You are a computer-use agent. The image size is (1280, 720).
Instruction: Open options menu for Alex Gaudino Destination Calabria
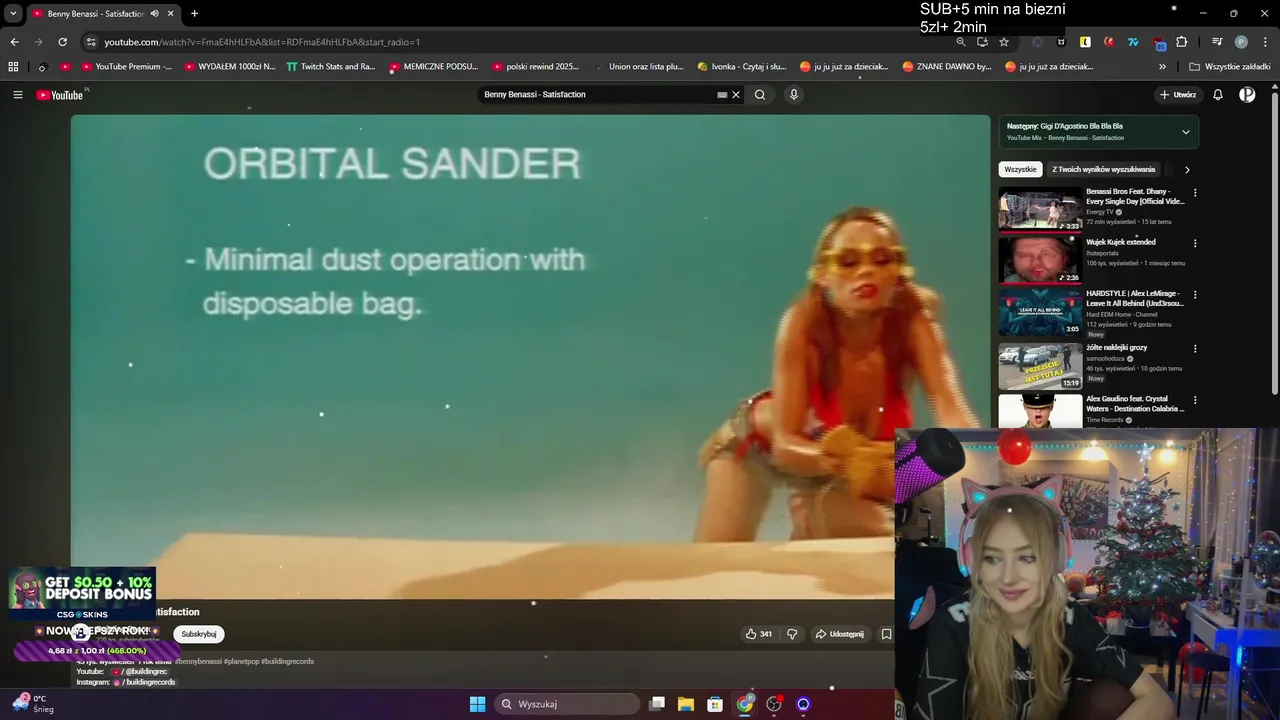(1195, 400)
